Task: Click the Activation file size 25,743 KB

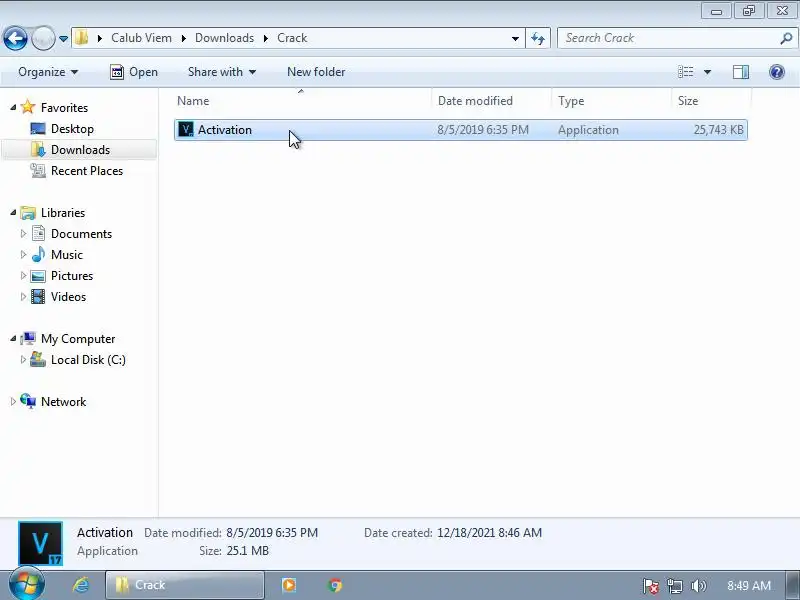Action: tap(718, 130)
